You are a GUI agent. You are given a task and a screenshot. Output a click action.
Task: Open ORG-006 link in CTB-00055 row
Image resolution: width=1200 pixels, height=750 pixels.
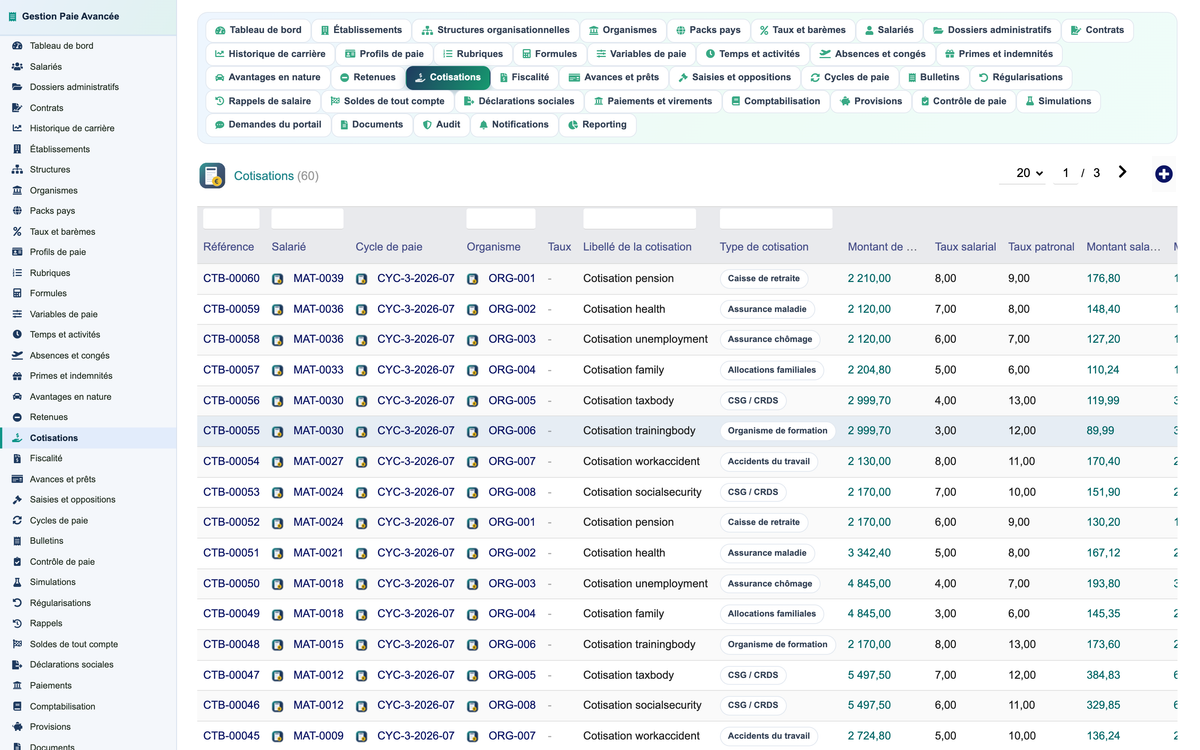pos(512,431)
